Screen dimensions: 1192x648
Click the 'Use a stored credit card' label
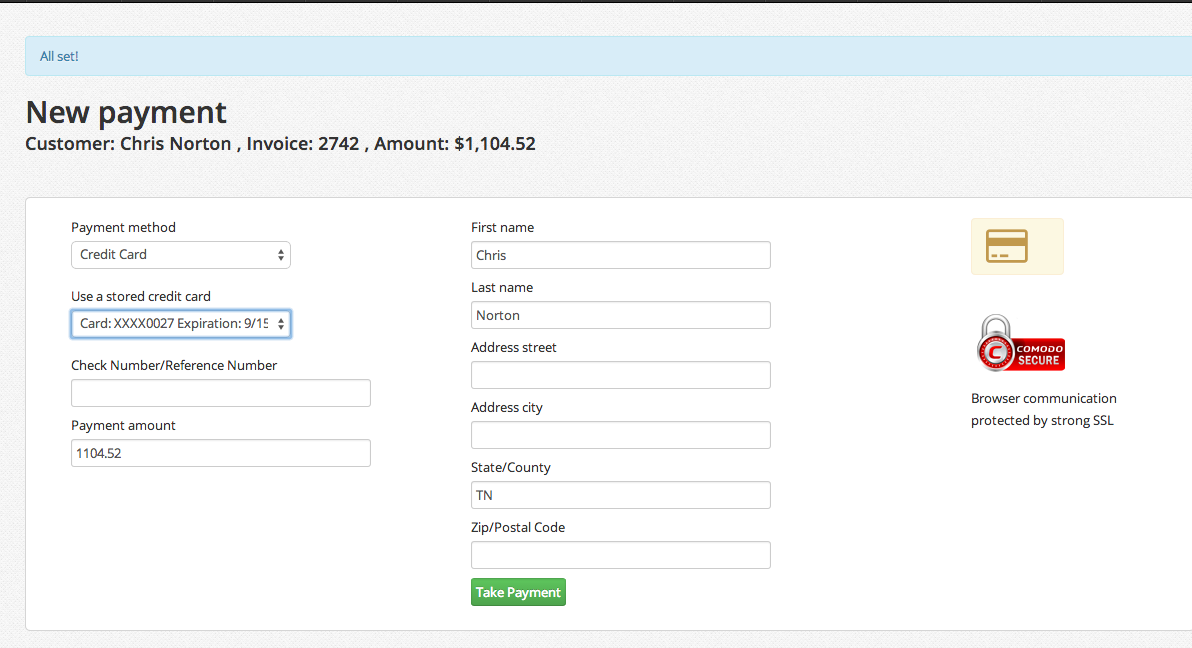click(x=141, y=296)
